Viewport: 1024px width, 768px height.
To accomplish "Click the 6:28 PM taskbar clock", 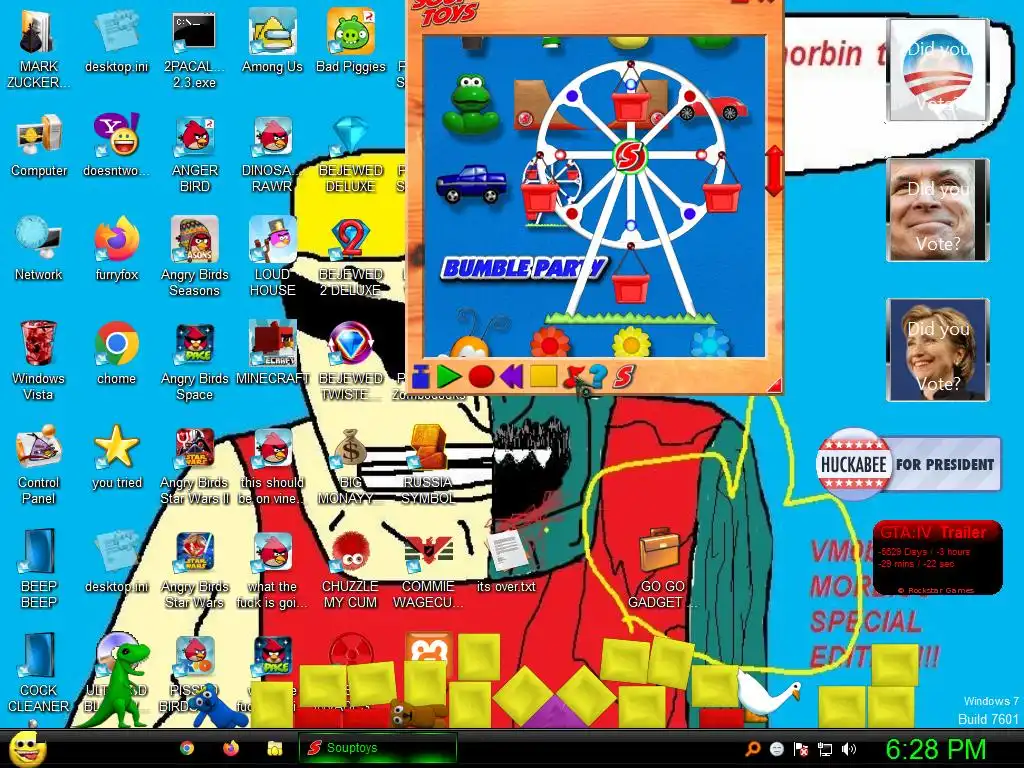I will coord(935,749).
